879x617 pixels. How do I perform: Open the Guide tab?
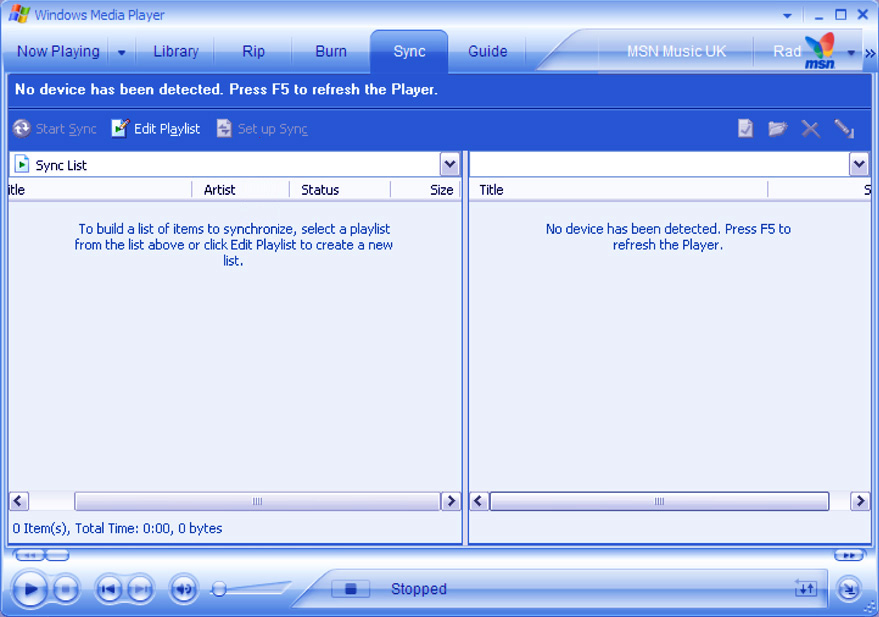488,52
